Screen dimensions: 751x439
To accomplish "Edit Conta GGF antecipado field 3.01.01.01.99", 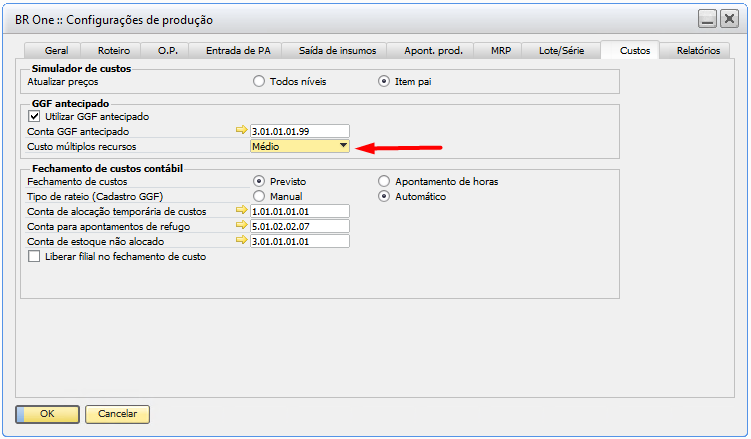I will click(300, 131).
